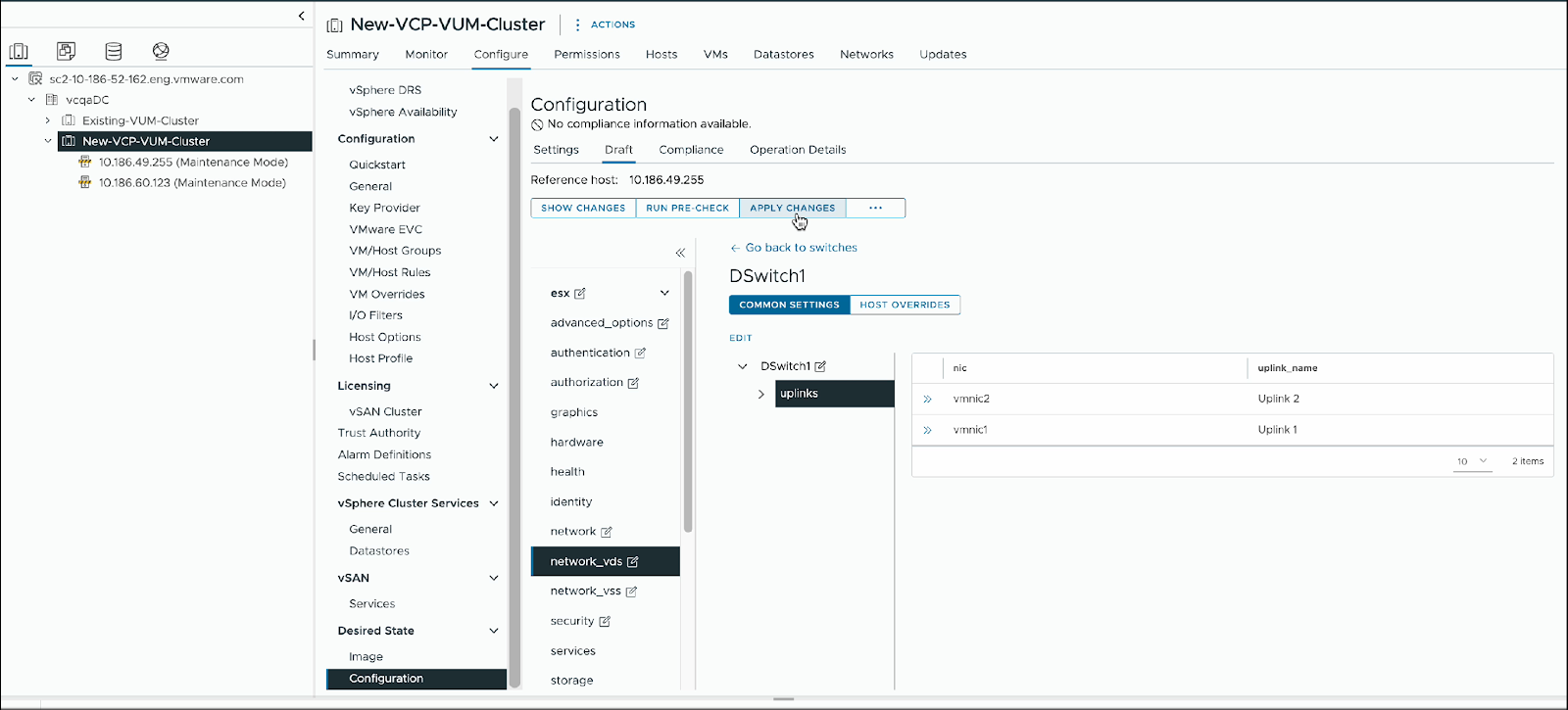
Task: Collapse the Desired State section chevron
Action: [x=494, y=631]
